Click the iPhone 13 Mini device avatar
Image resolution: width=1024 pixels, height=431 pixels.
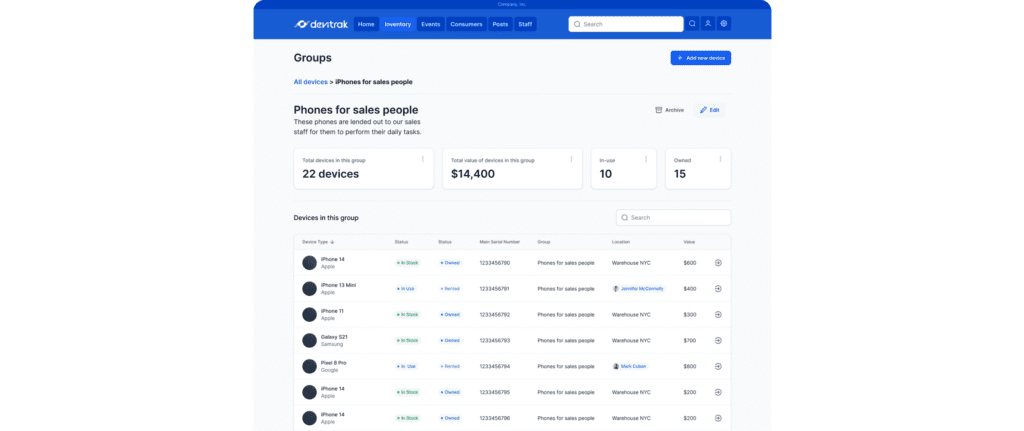point(309,288)
